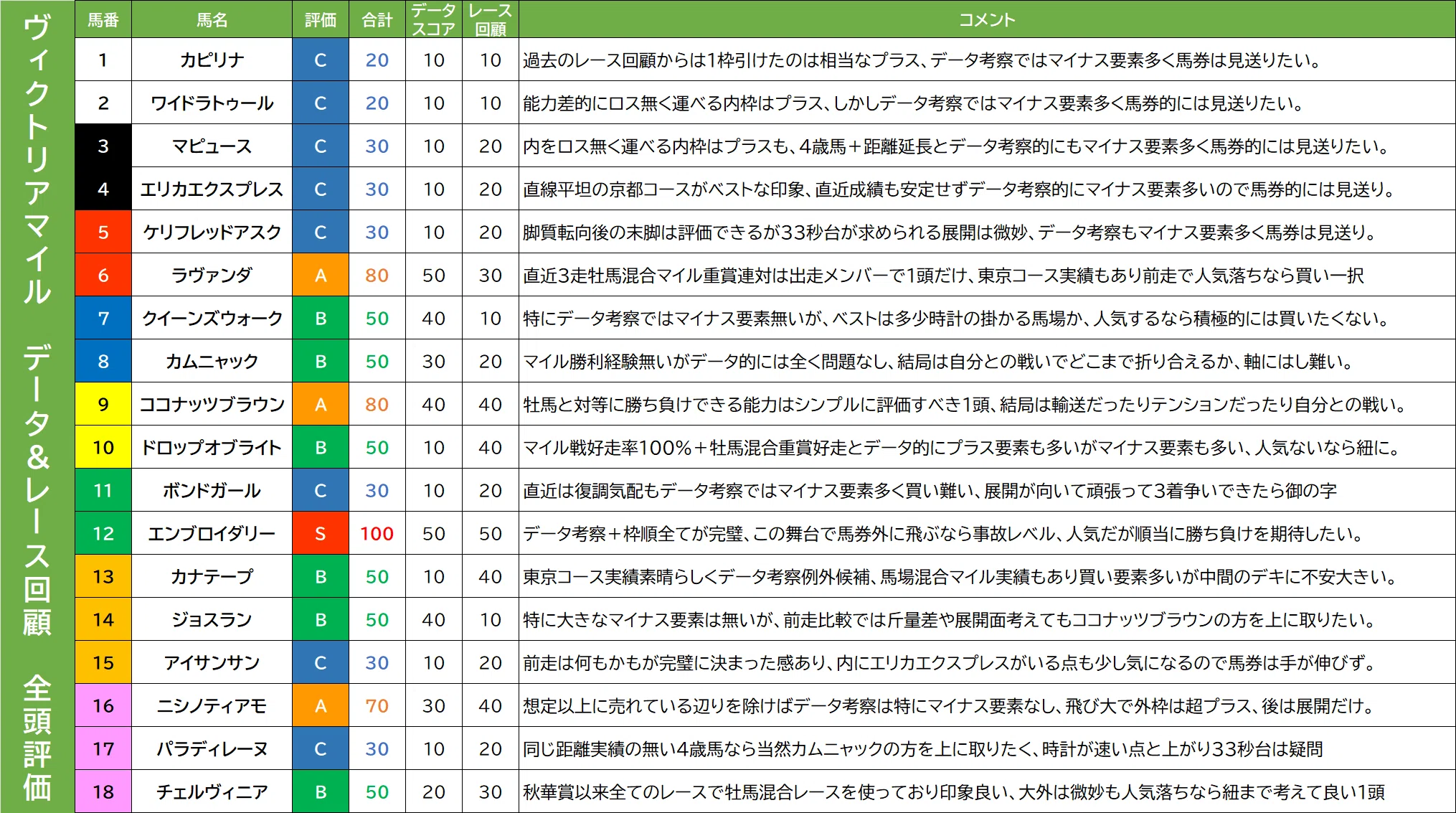
Task: Select horse name カムニャック
Action: [212, 361]
